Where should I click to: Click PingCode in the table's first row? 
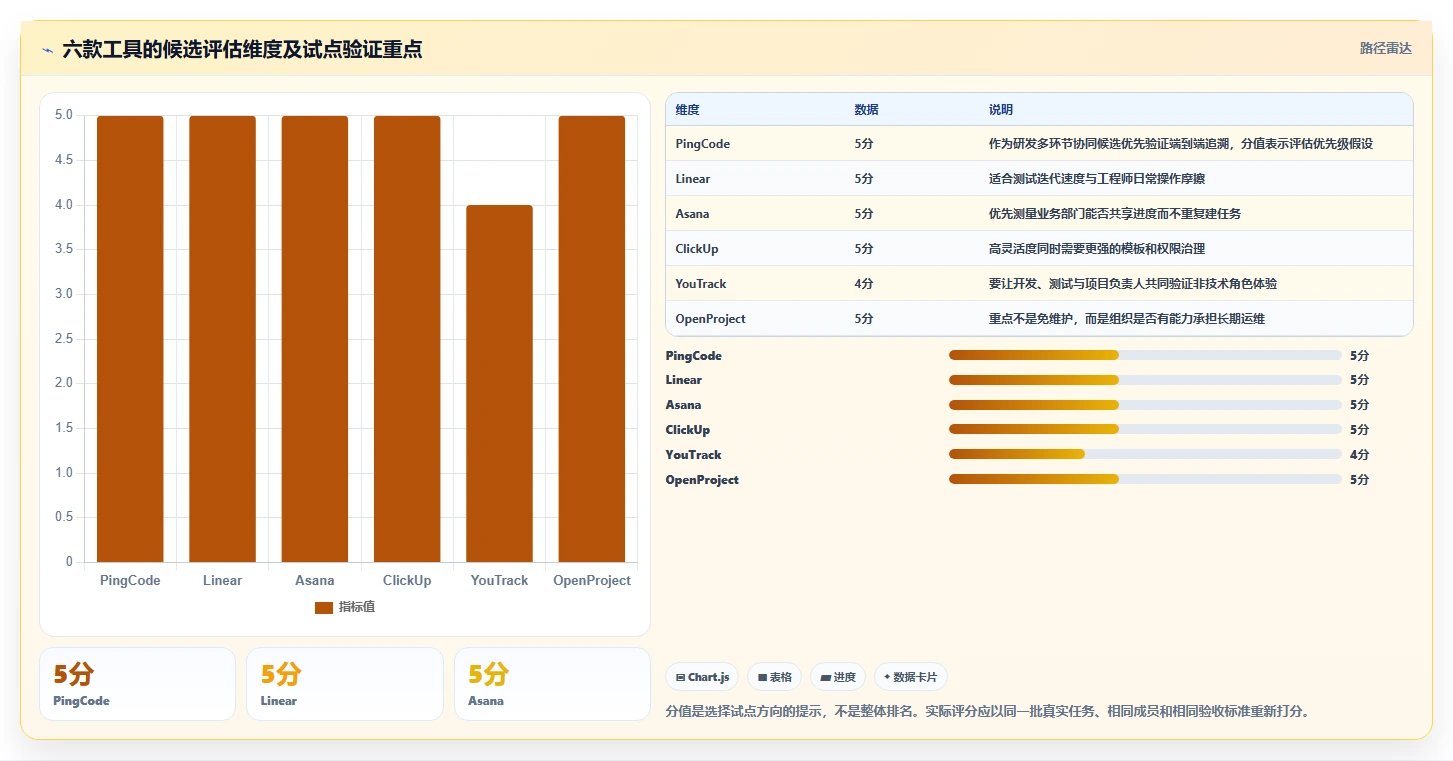click(703, 144)
